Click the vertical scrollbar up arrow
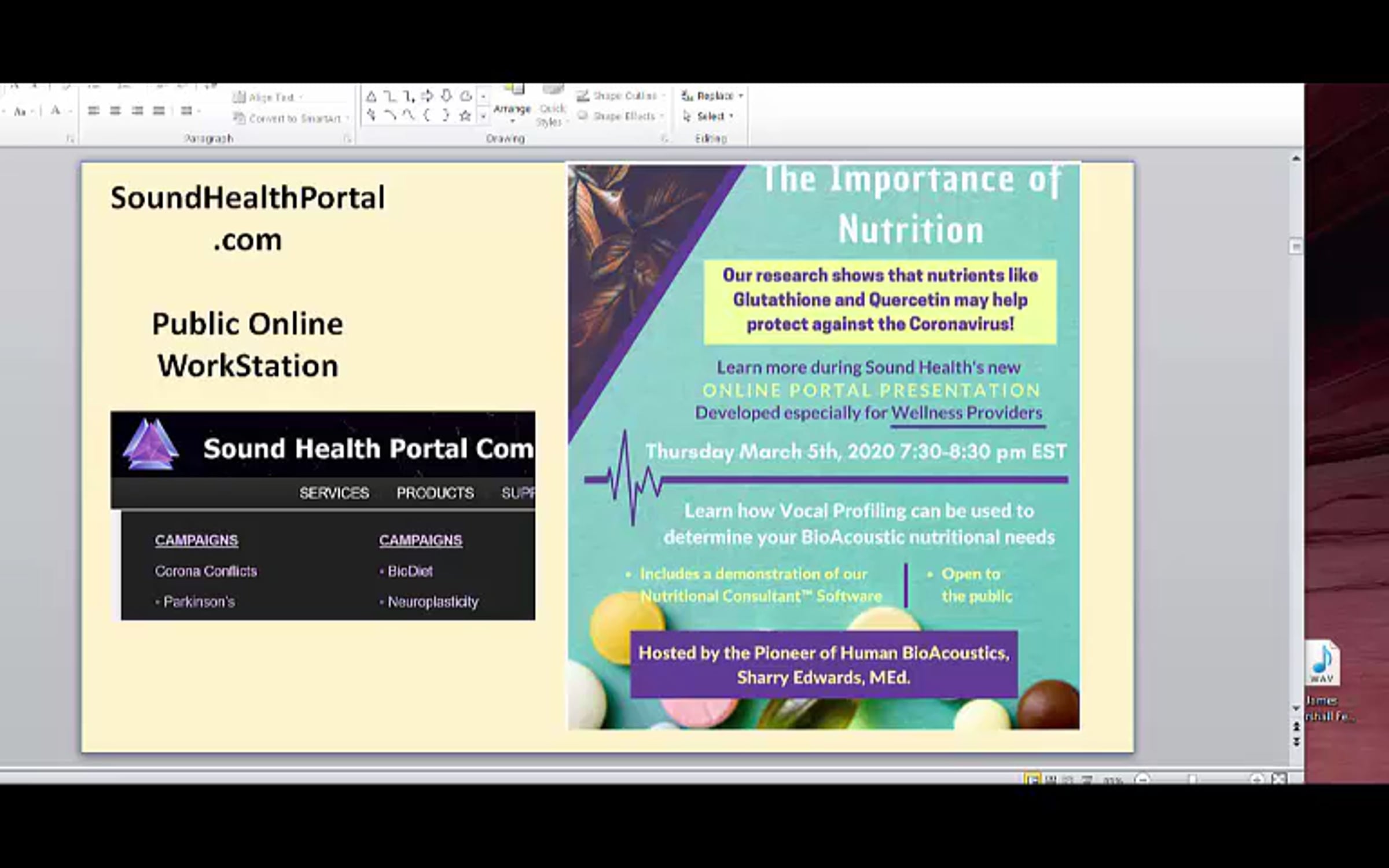Image resolution: width=1389 pixels, height=868 pixels. pos(1296,158)
